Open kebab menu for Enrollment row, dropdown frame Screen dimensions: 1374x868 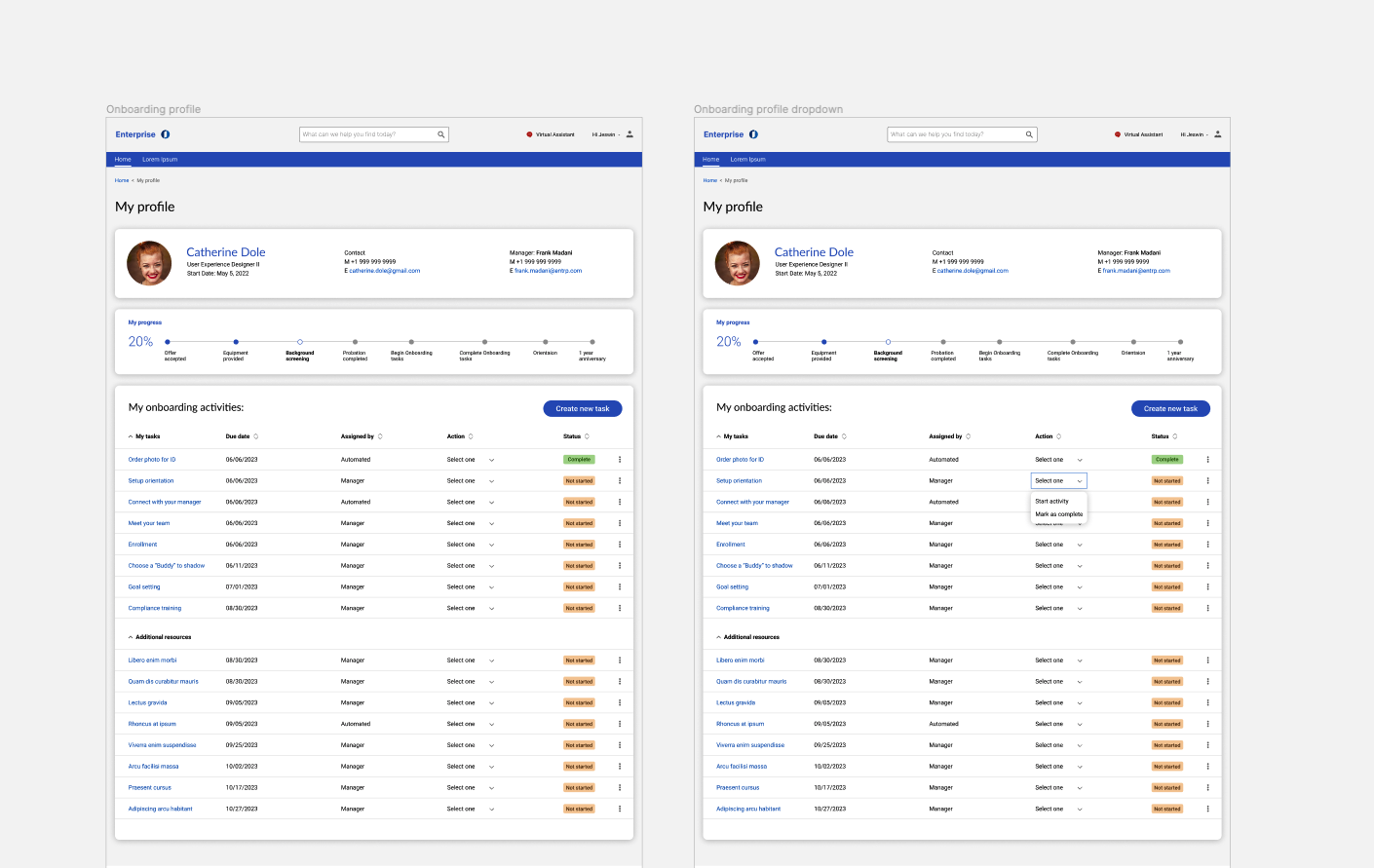point(1207,545)
